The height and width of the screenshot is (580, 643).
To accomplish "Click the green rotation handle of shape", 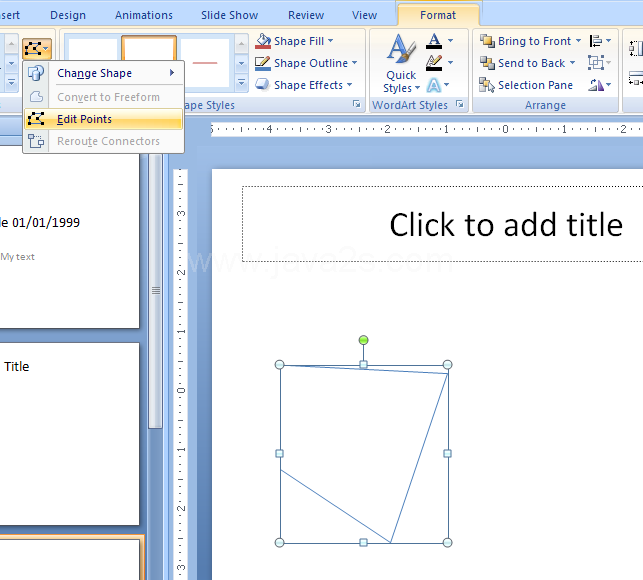I will (363, 340).
